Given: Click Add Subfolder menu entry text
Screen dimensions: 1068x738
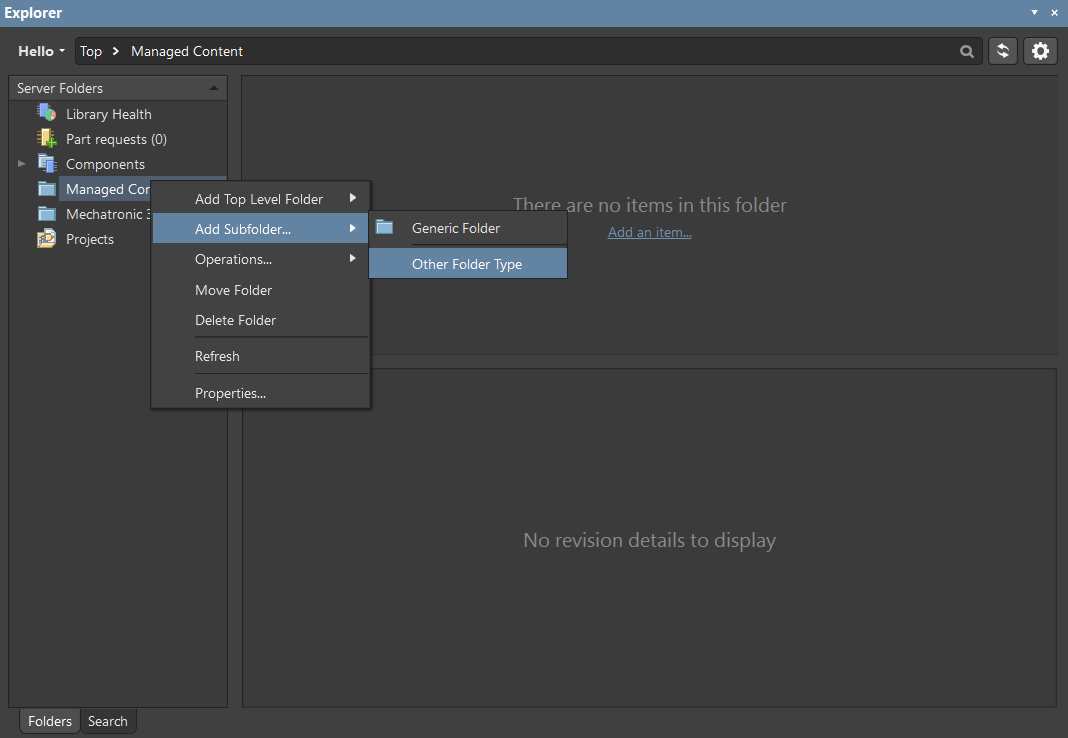Looking at the screenshot, I should point(242,229).
